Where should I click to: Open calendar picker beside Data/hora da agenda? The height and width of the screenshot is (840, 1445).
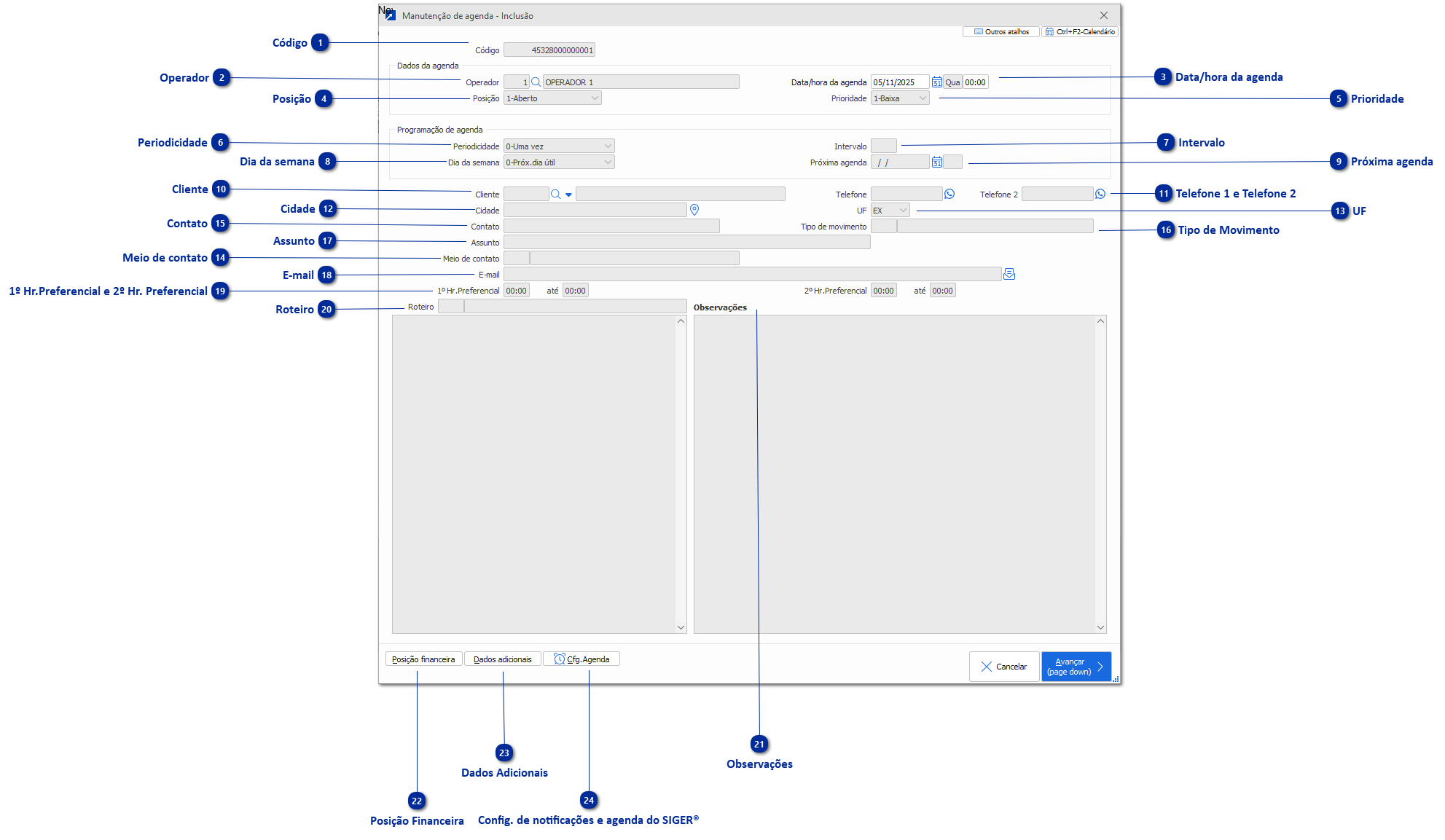[936, 82]
